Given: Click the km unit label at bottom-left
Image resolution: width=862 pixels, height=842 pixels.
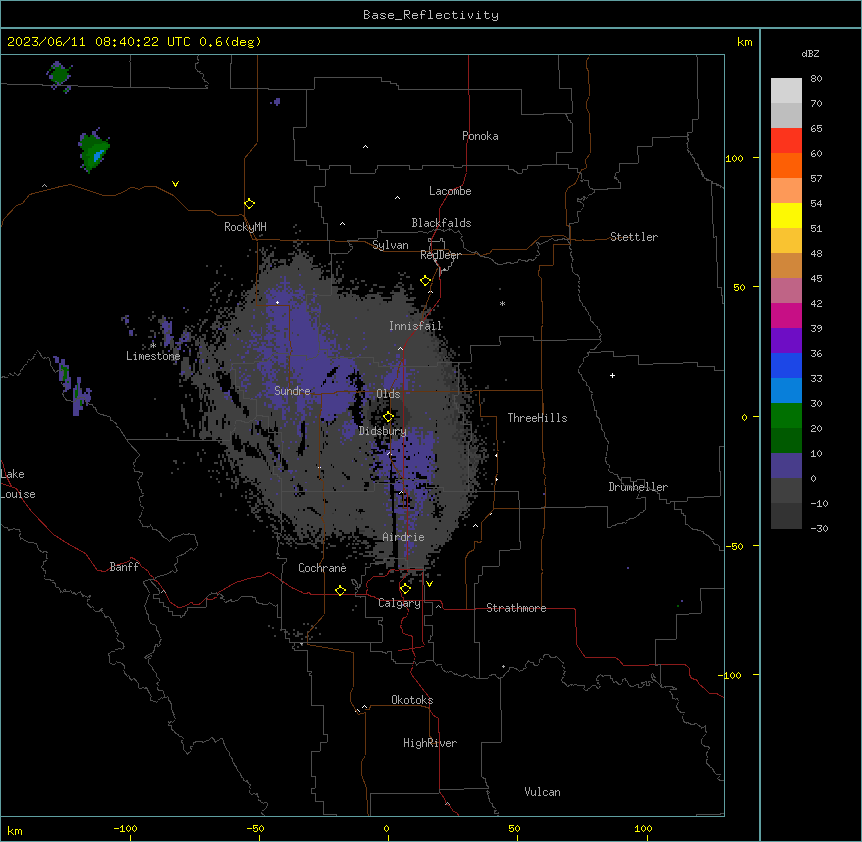Looking at the screenshot, I should click(15, 830).
